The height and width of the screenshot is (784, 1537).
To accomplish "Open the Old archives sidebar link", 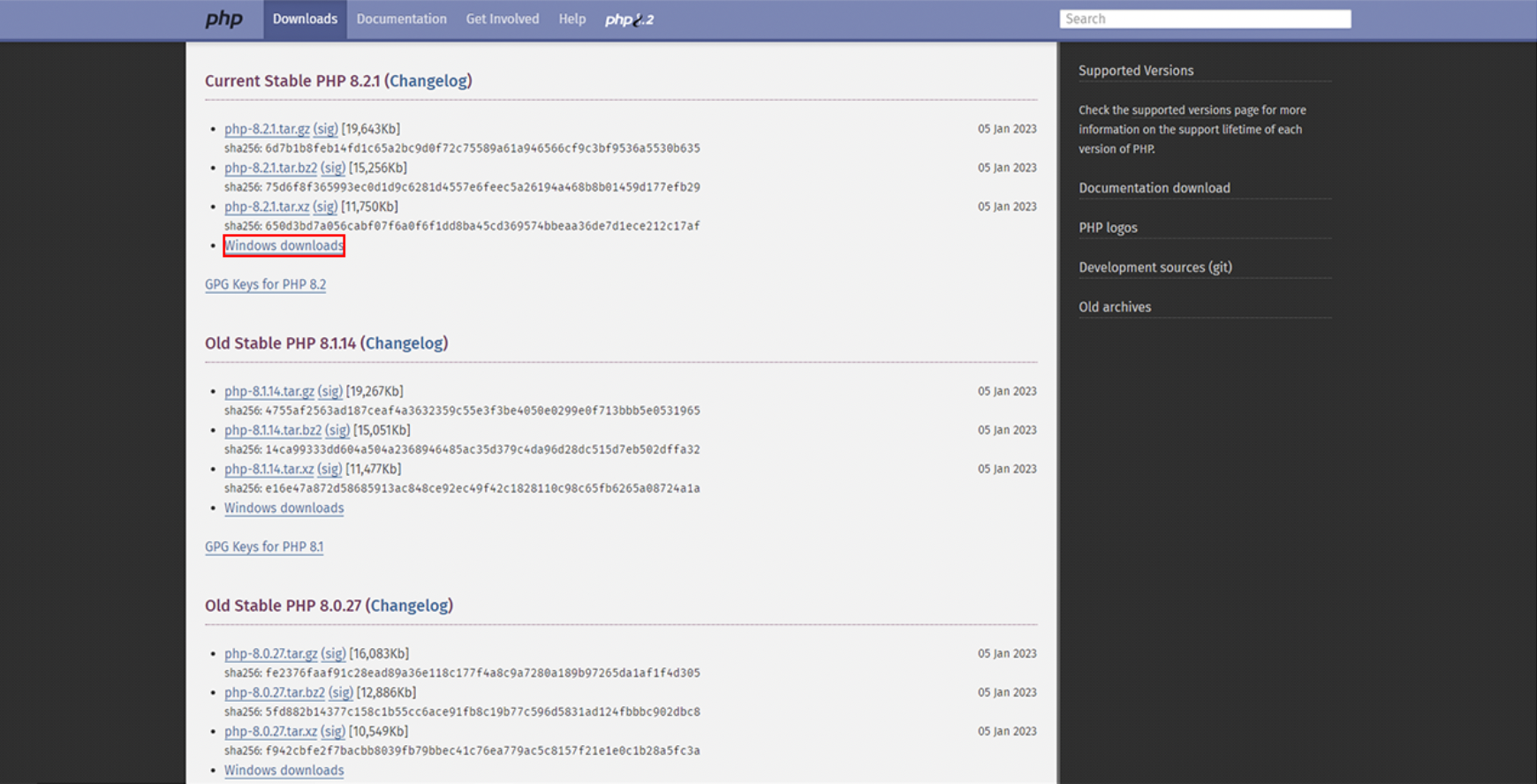I will (x=1115, y=307).
